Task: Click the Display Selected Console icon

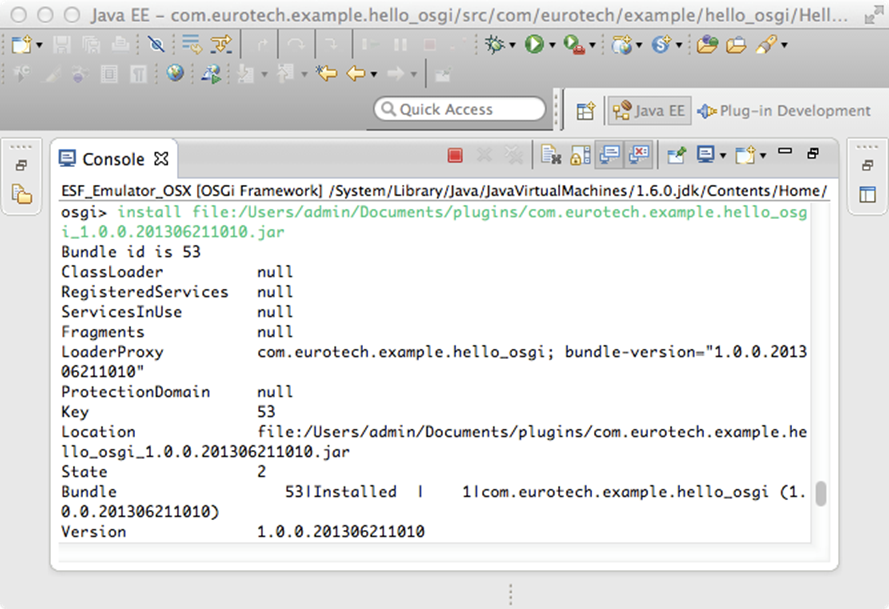Action: [706, 155]
